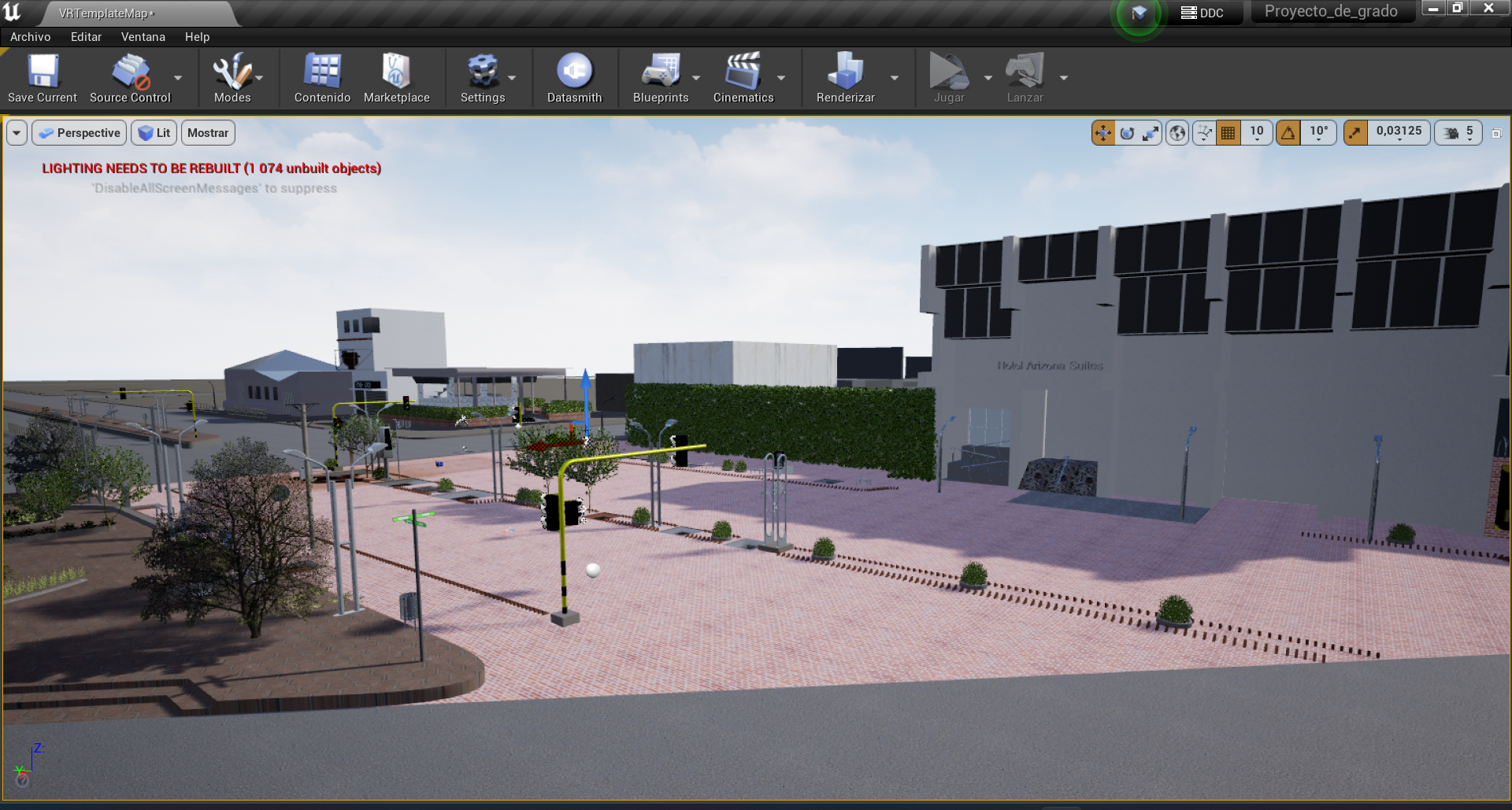Click the Perspective view button
Image resolution: width=1512 pixels, height=810 pixels.
(x=80, y=133)
